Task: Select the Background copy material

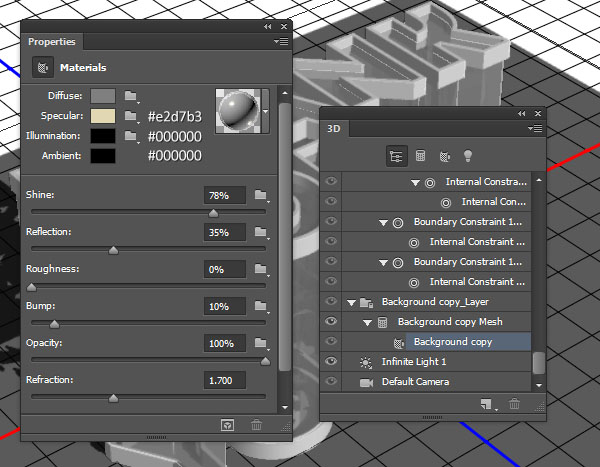Action: [453, 341]
